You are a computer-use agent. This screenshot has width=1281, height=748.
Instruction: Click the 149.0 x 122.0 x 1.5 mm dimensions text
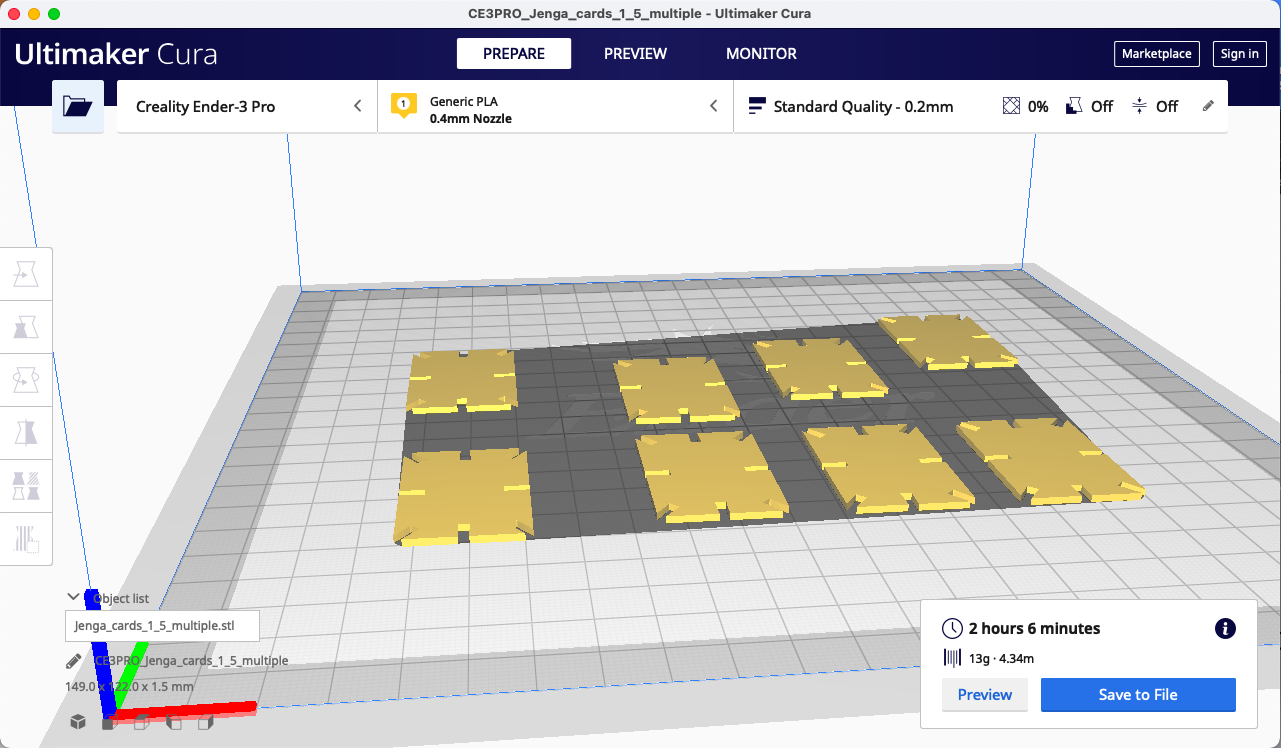(129, 687)
